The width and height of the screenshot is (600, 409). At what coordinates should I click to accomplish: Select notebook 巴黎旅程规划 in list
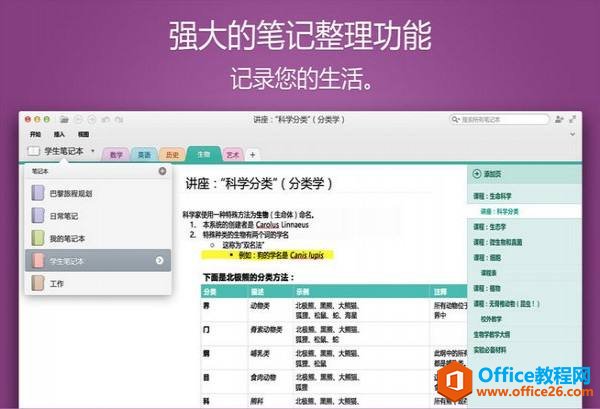click(98, 193)
